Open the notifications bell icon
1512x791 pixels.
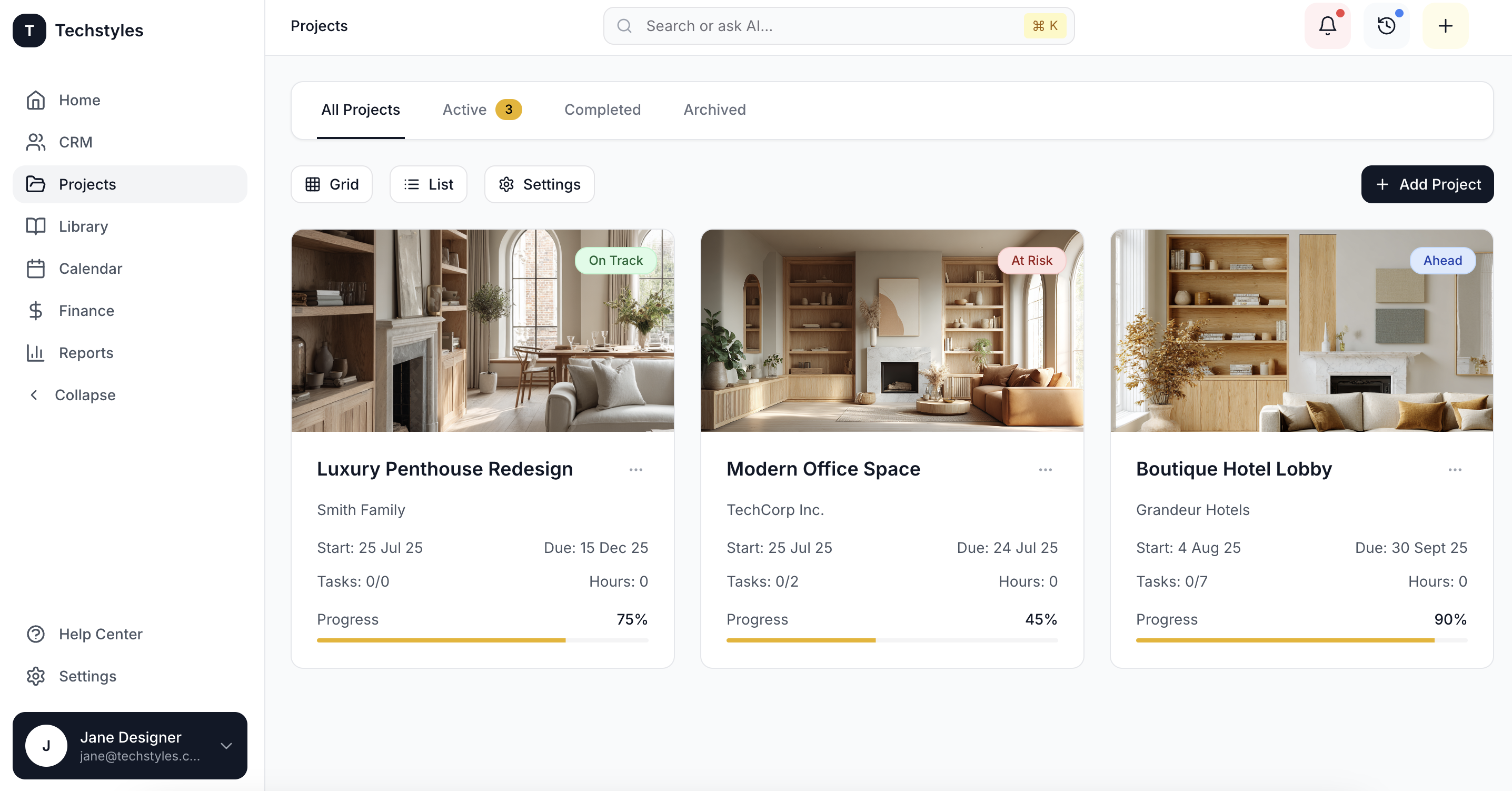click(1327, 26)
